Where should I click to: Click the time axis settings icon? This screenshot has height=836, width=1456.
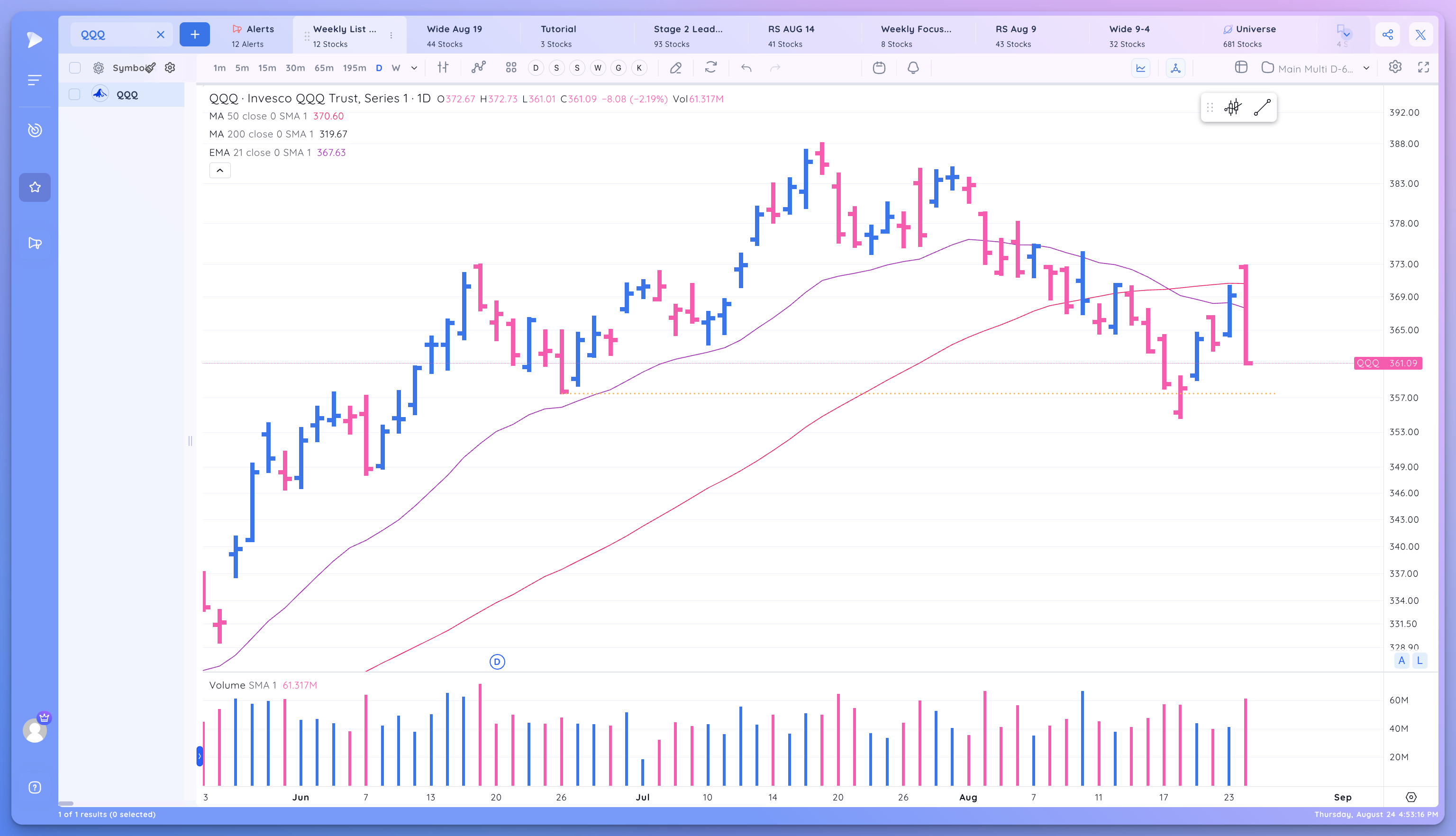1410,797
